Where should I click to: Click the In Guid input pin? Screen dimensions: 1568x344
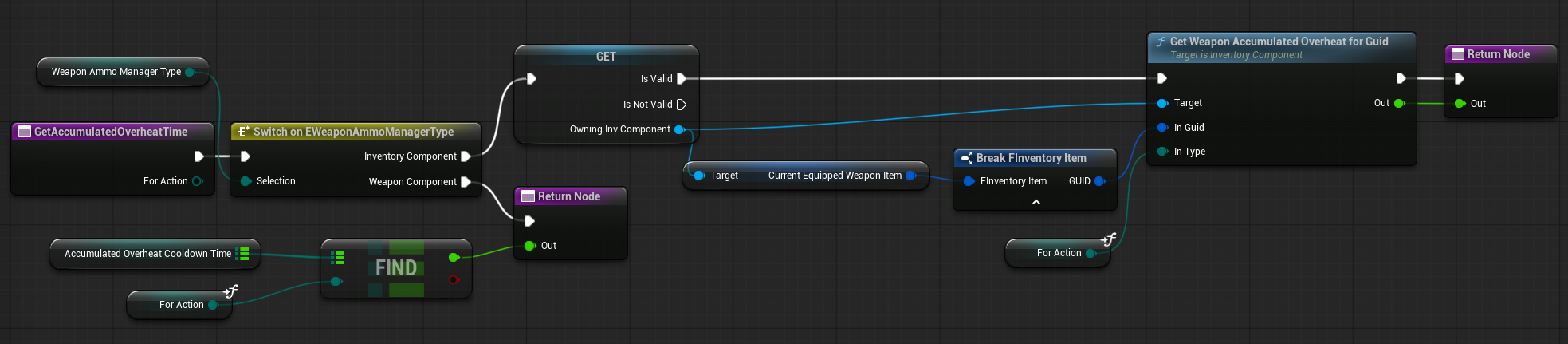click(1162, 128)
